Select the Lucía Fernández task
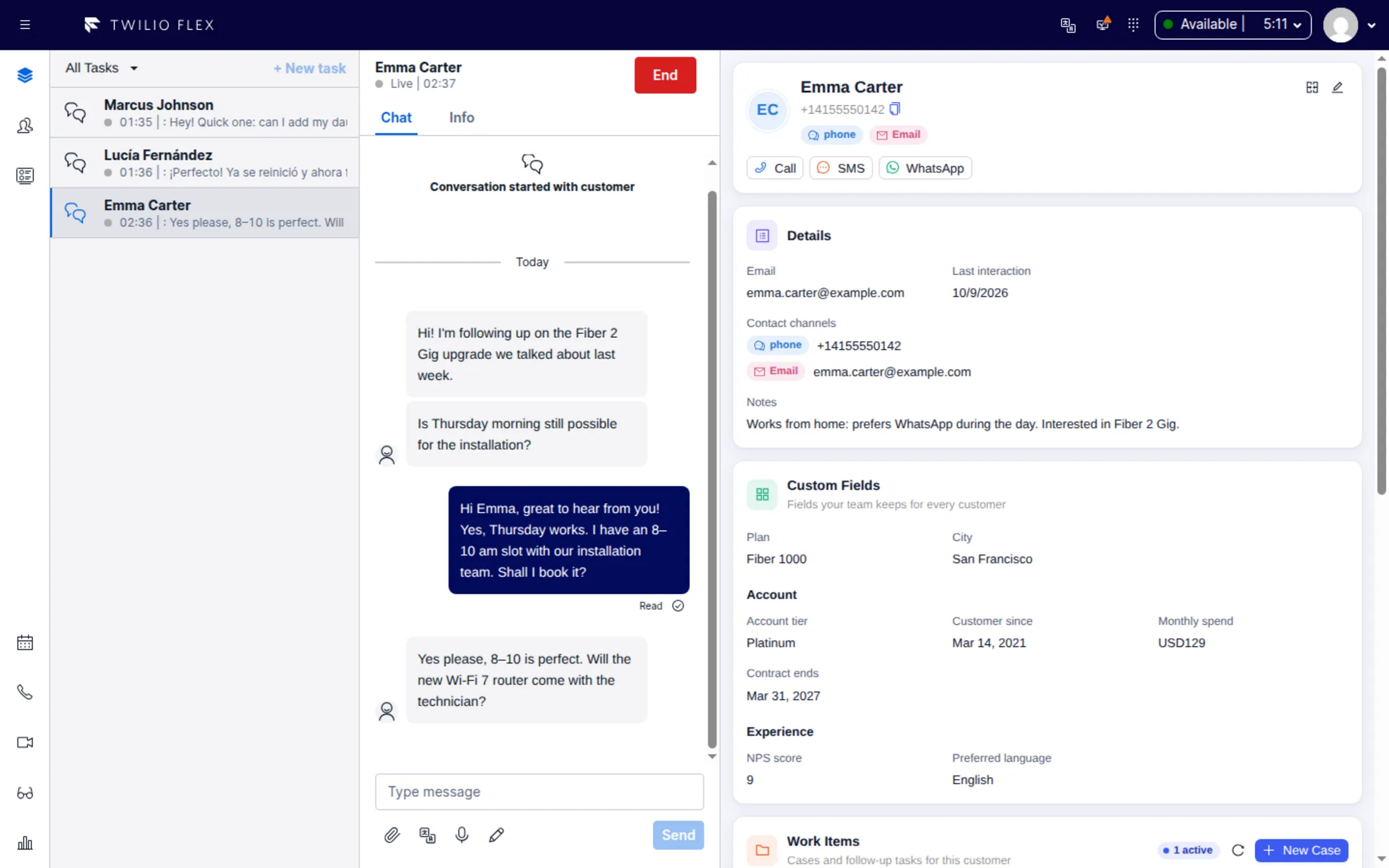 coord(205,163)
